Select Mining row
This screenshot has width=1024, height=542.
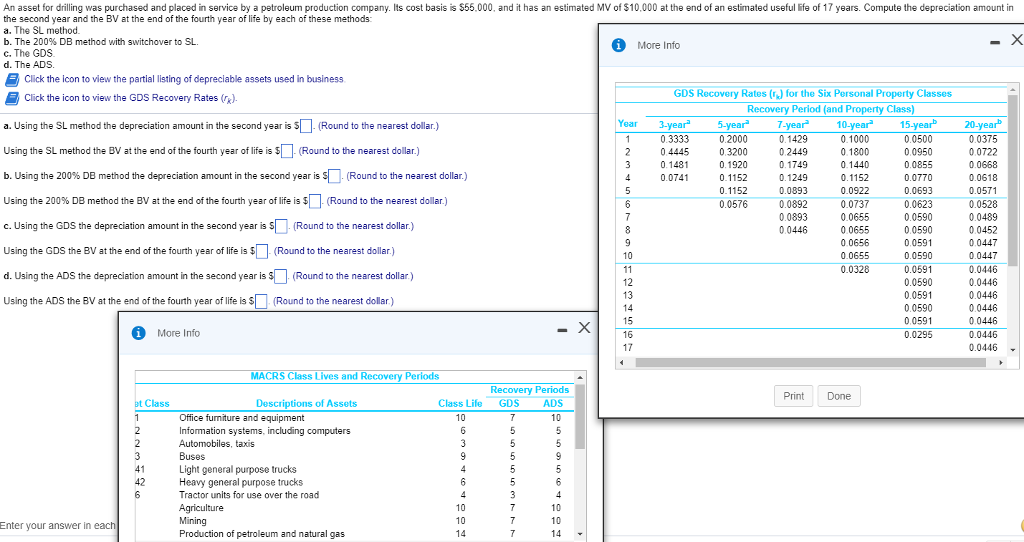coord(354,521)
